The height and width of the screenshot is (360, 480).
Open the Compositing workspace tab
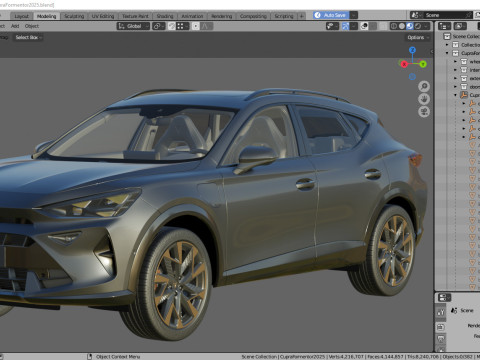pyautogui.click(x=253, y=16)
